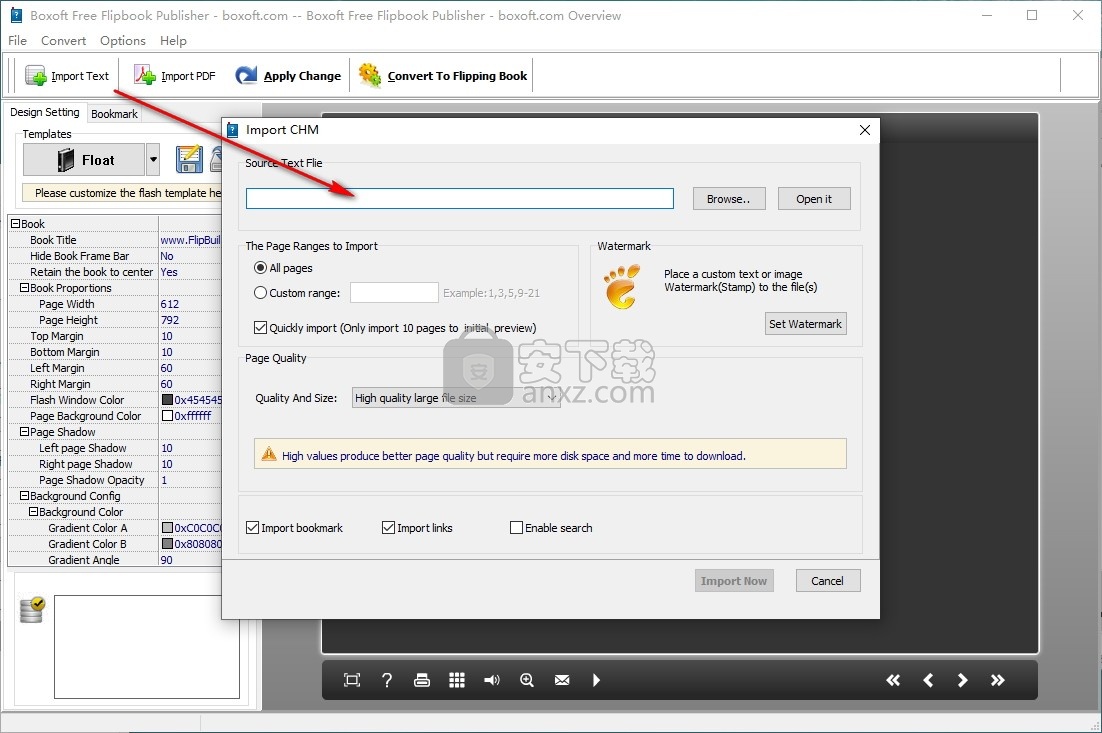Click the Gradient Color B swatch
The image size is (1102, 733).
(x=167, y=544)
